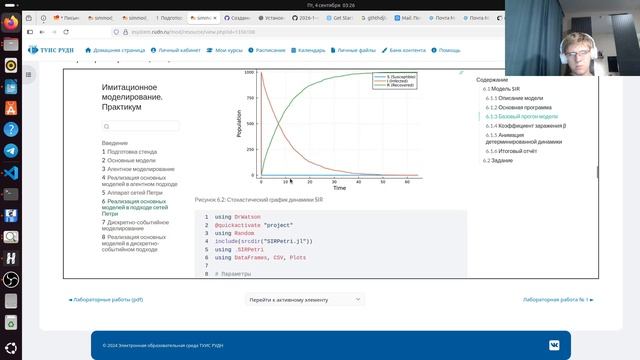Switch to the 'Подготов' browser tab
The width and height of the screenshot is (640, 360).
click(x=169, y=18)
